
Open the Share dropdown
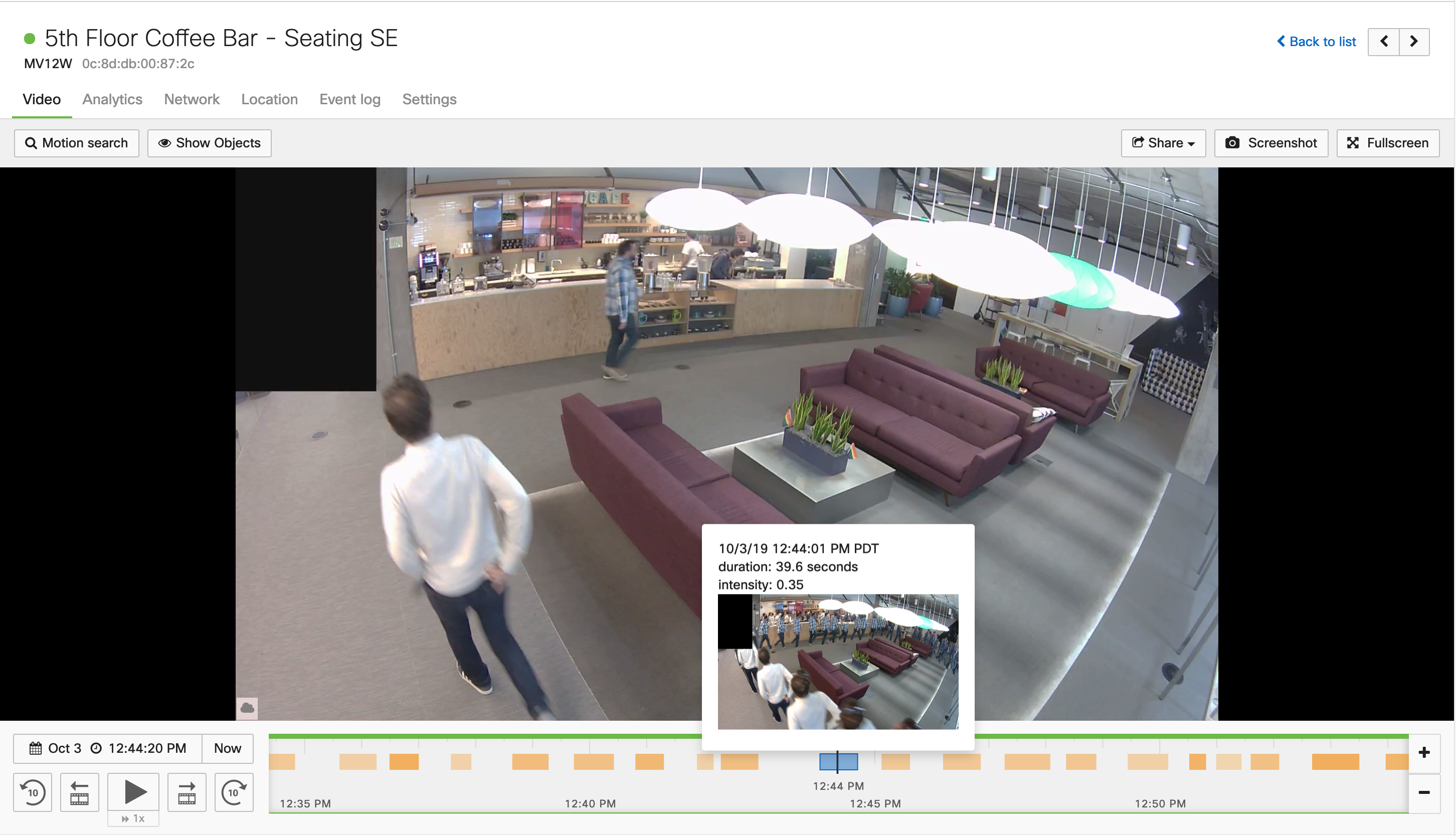(1163, 143)
